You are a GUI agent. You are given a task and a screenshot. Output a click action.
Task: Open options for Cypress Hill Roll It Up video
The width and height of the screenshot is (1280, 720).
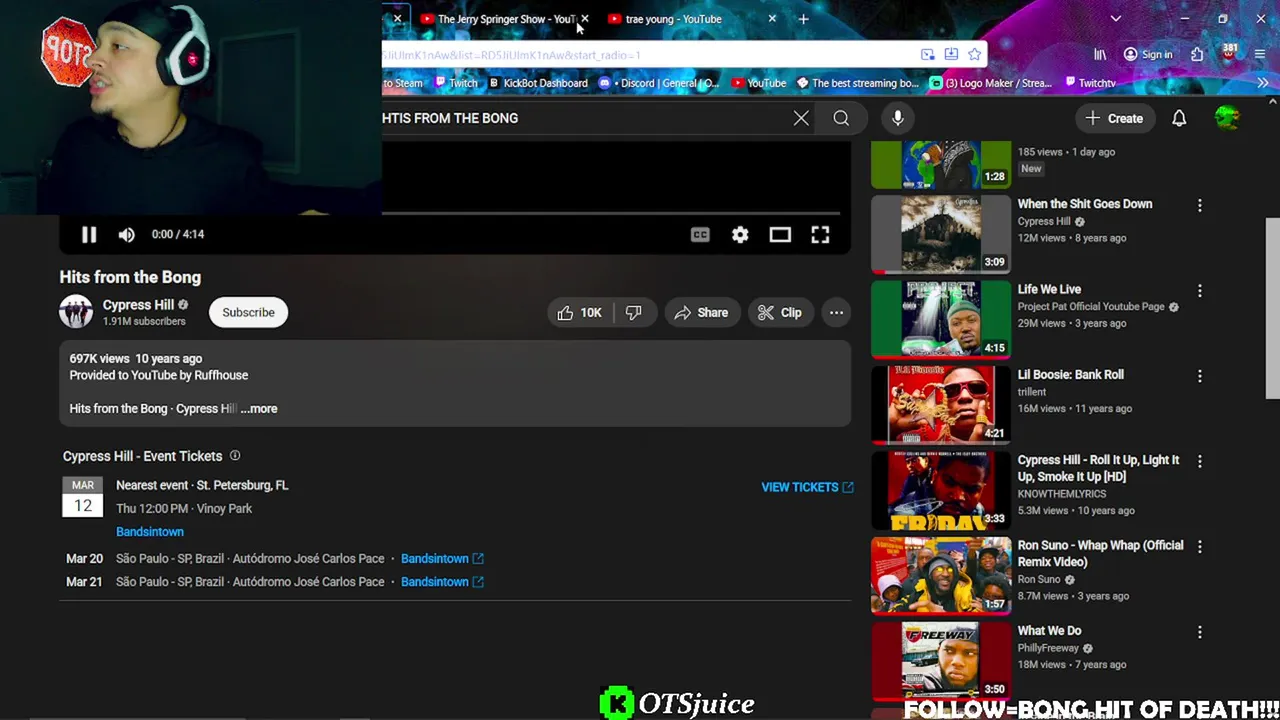pos(1199,462)
